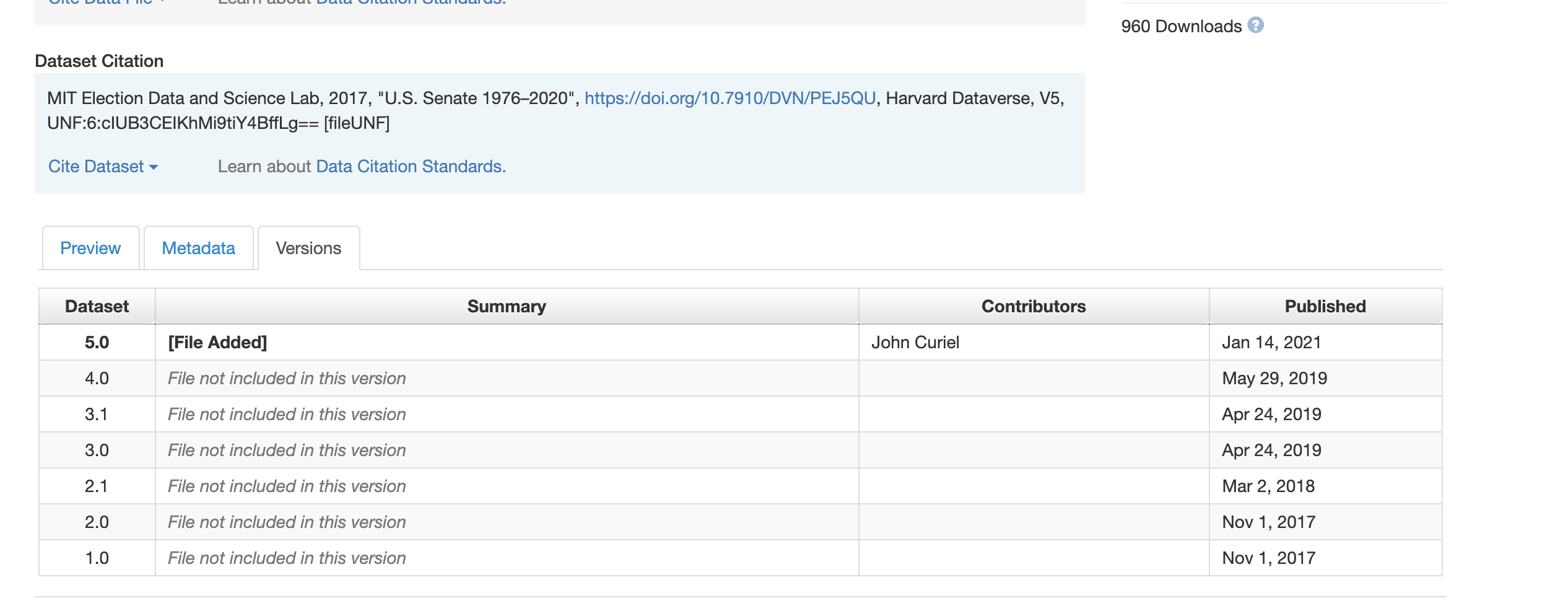The width and height of the screenshot is (1568, 616).
Task: Open Data Citation Standards link beside Cite Dataset
Action: (x=409, y=167)
